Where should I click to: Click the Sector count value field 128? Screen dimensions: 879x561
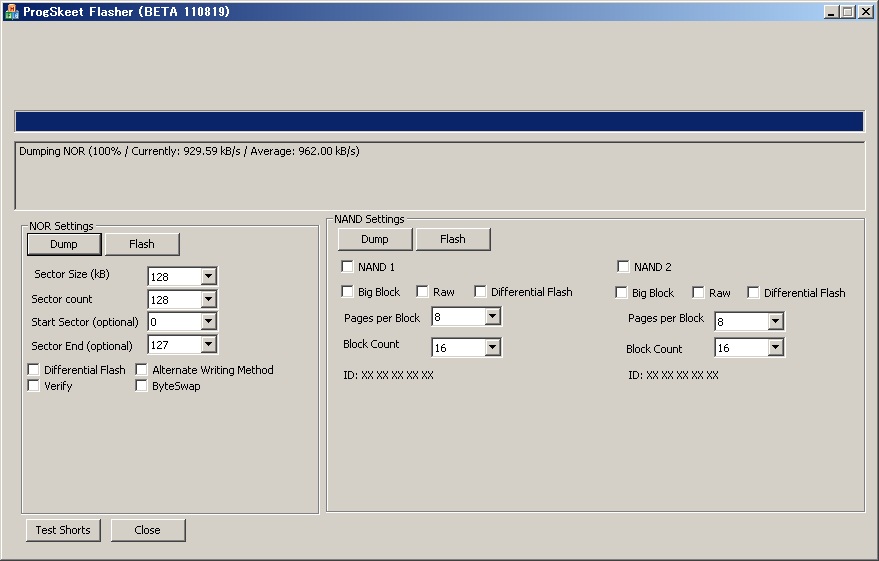coord(175,299)
